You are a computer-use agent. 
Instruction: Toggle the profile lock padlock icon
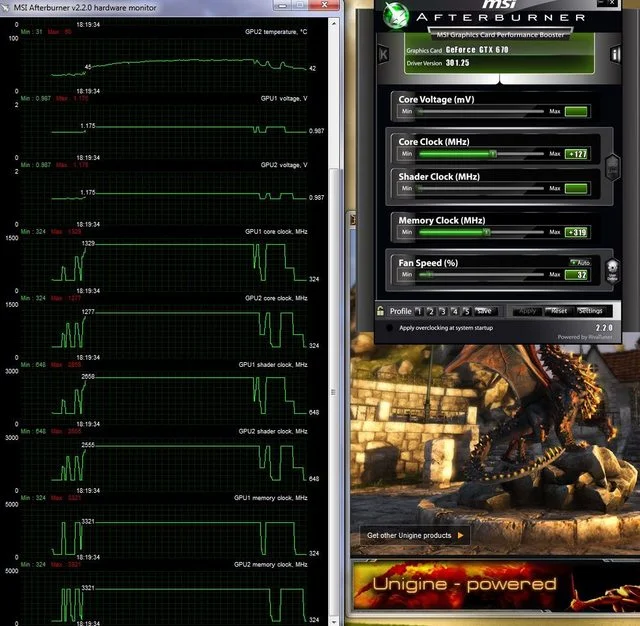point(380,311)
